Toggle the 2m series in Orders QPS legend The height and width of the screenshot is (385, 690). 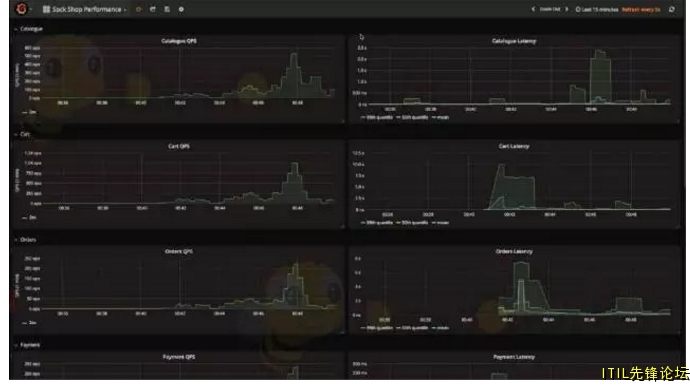(29, 323)
